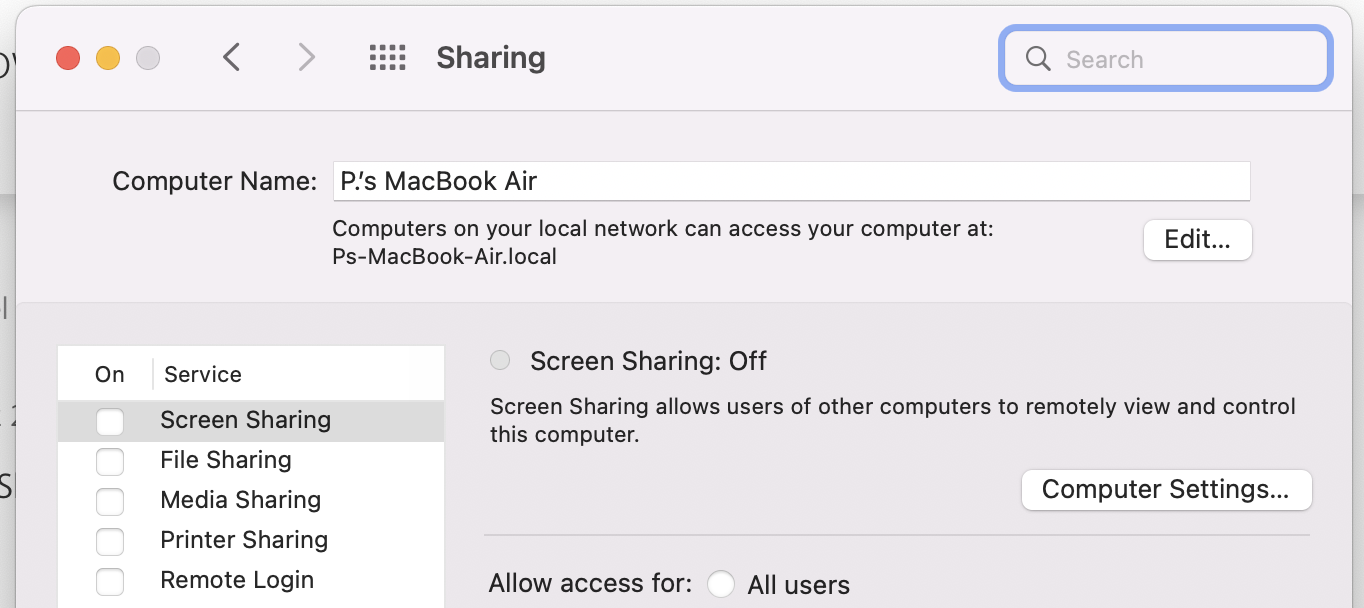Select Media Sharing service row
Viewport: 1364px width, 608px height.
pyautogui.click(x=240, y=500)
